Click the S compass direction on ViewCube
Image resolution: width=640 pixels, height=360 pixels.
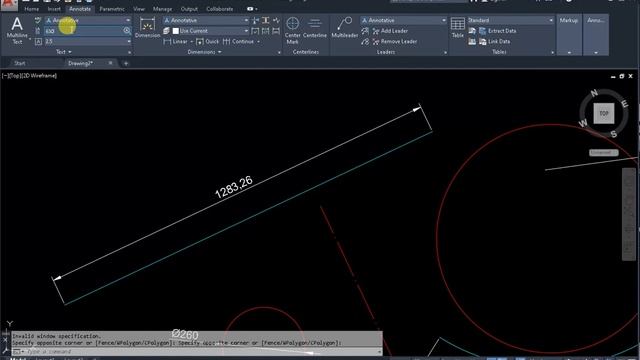click(x=613, y=134)
